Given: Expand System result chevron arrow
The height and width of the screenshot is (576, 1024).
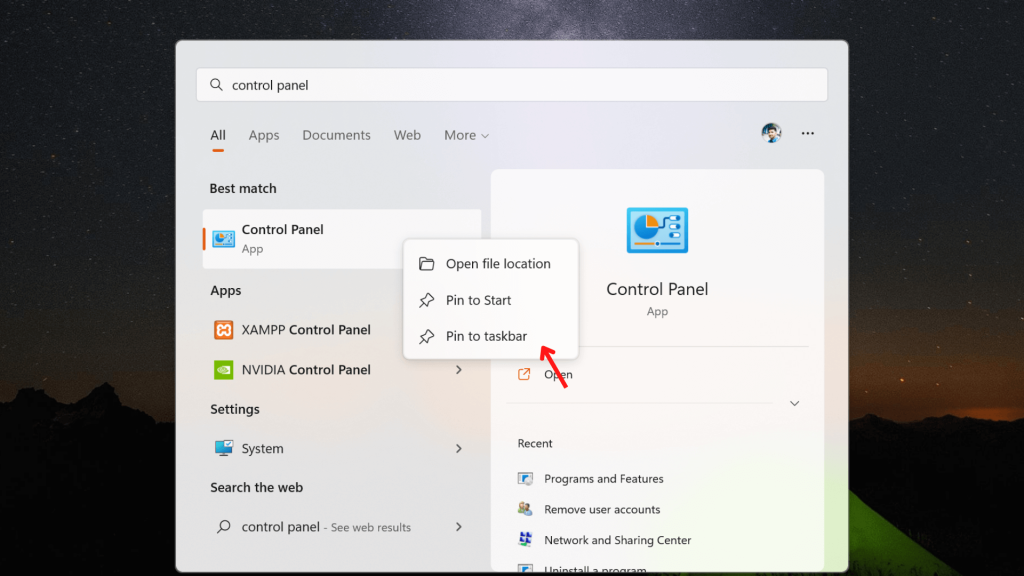Looking at the screenshot, I should (x=459, y=449).
